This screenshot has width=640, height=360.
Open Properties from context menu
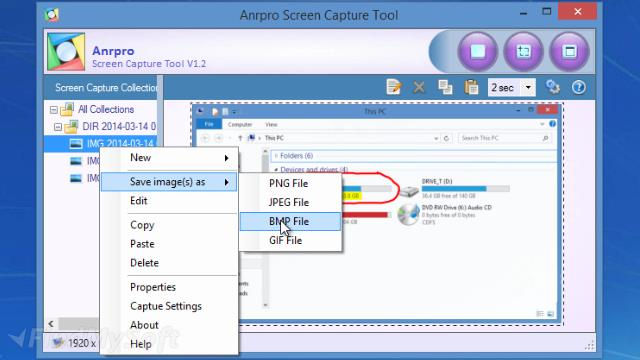pos(169,287)
